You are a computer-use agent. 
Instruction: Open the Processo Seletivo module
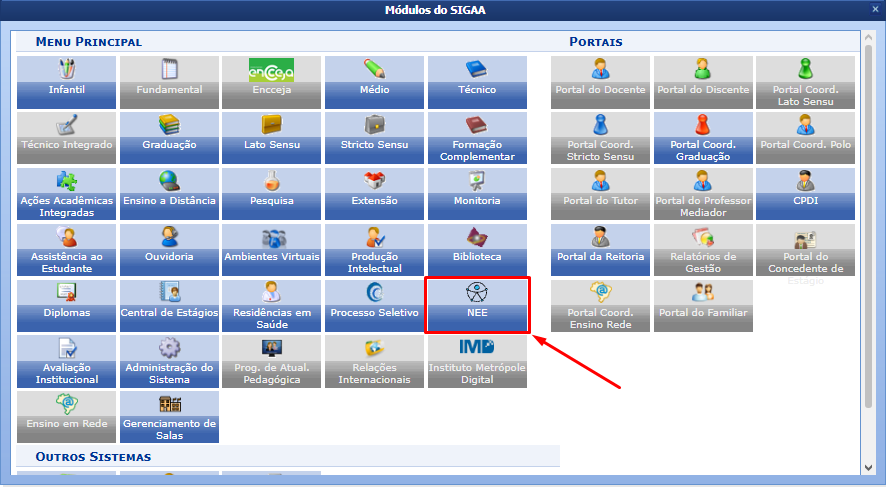[x=374, y=305]
